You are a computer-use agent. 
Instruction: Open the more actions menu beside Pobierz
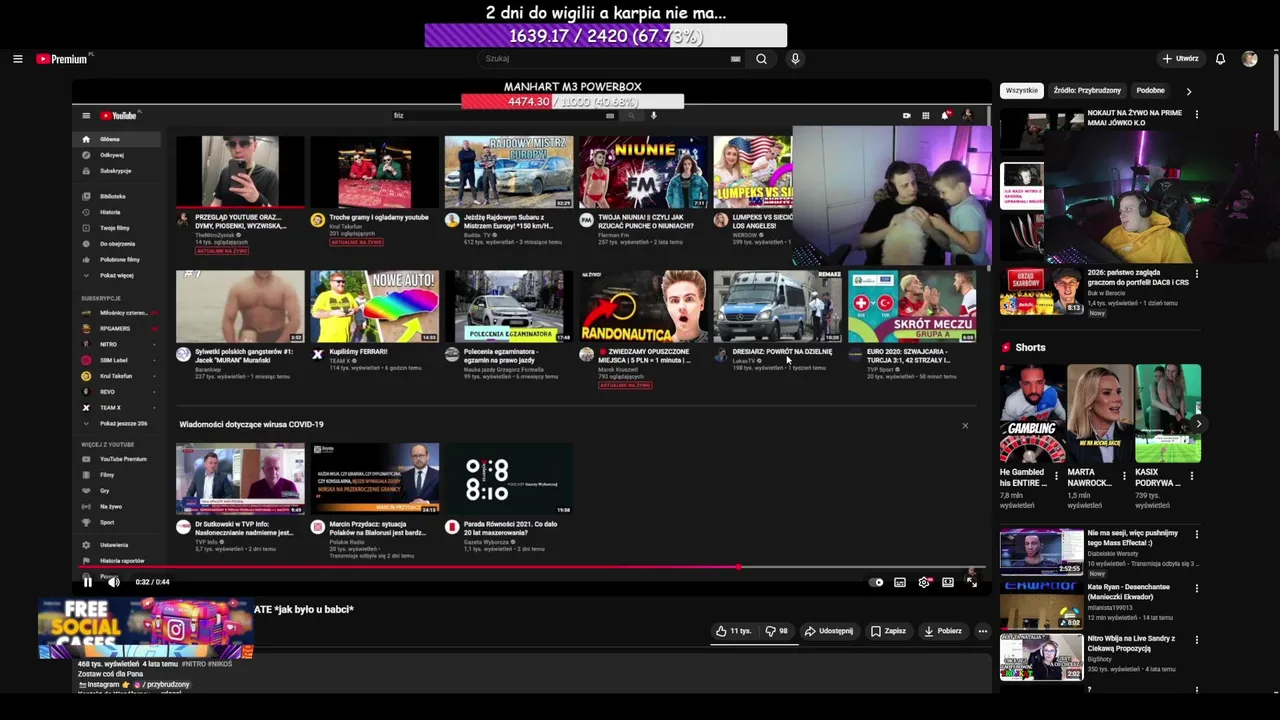(982, 631)
